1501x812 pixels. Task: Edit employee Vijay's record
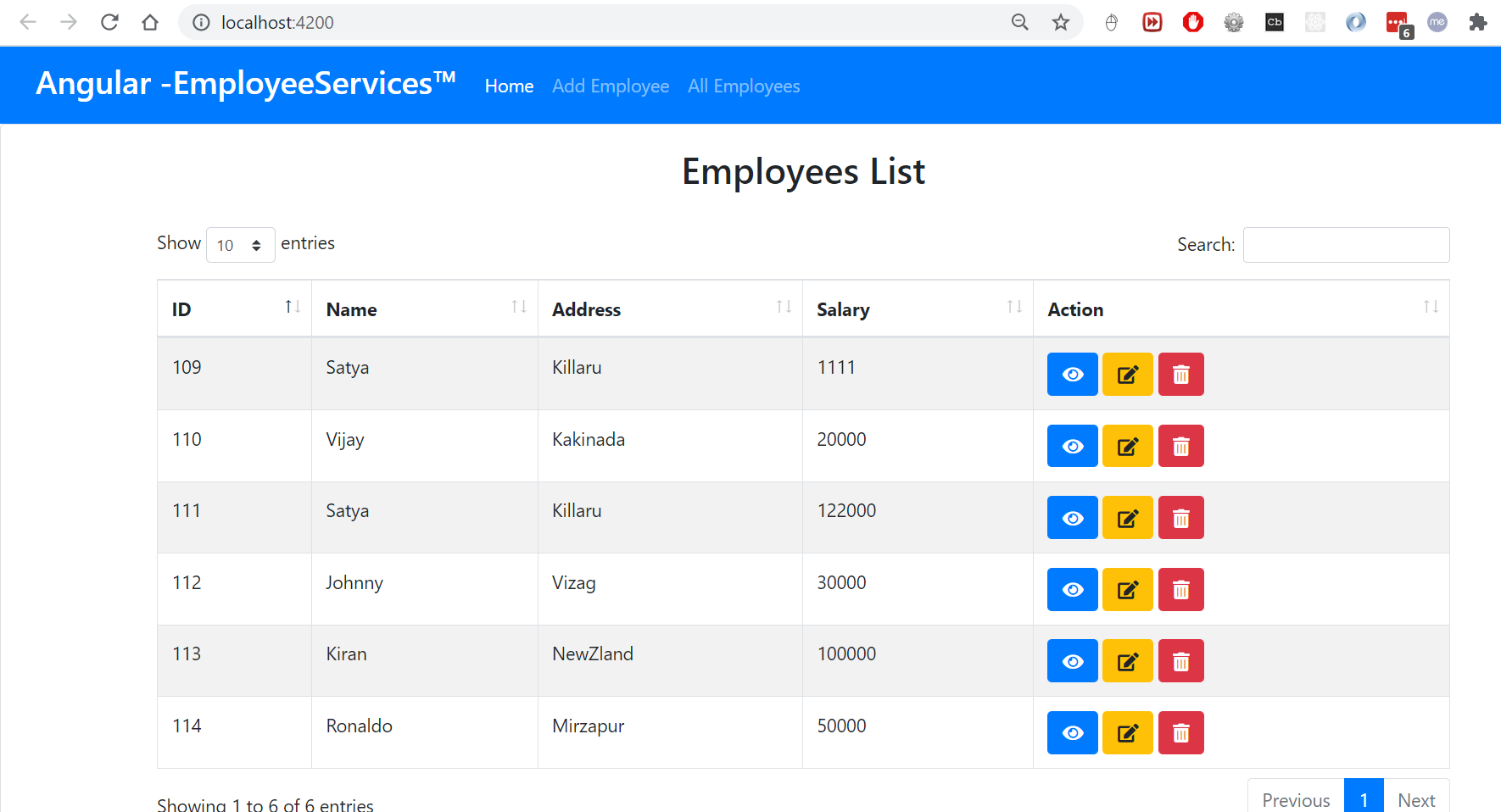point(1127,447)
